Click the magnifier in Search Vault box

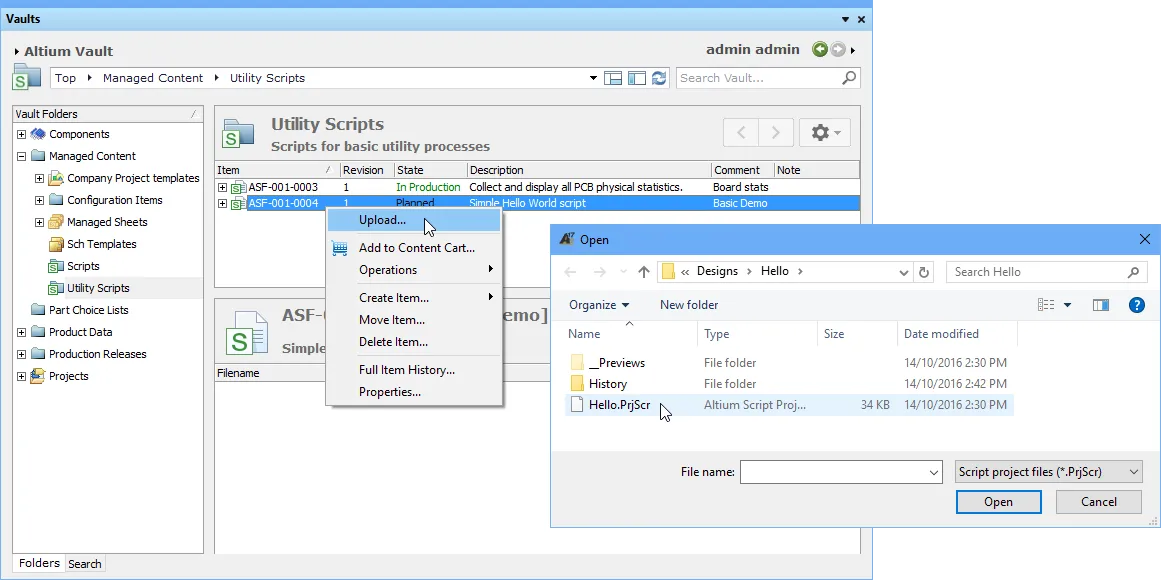(849, 77)
